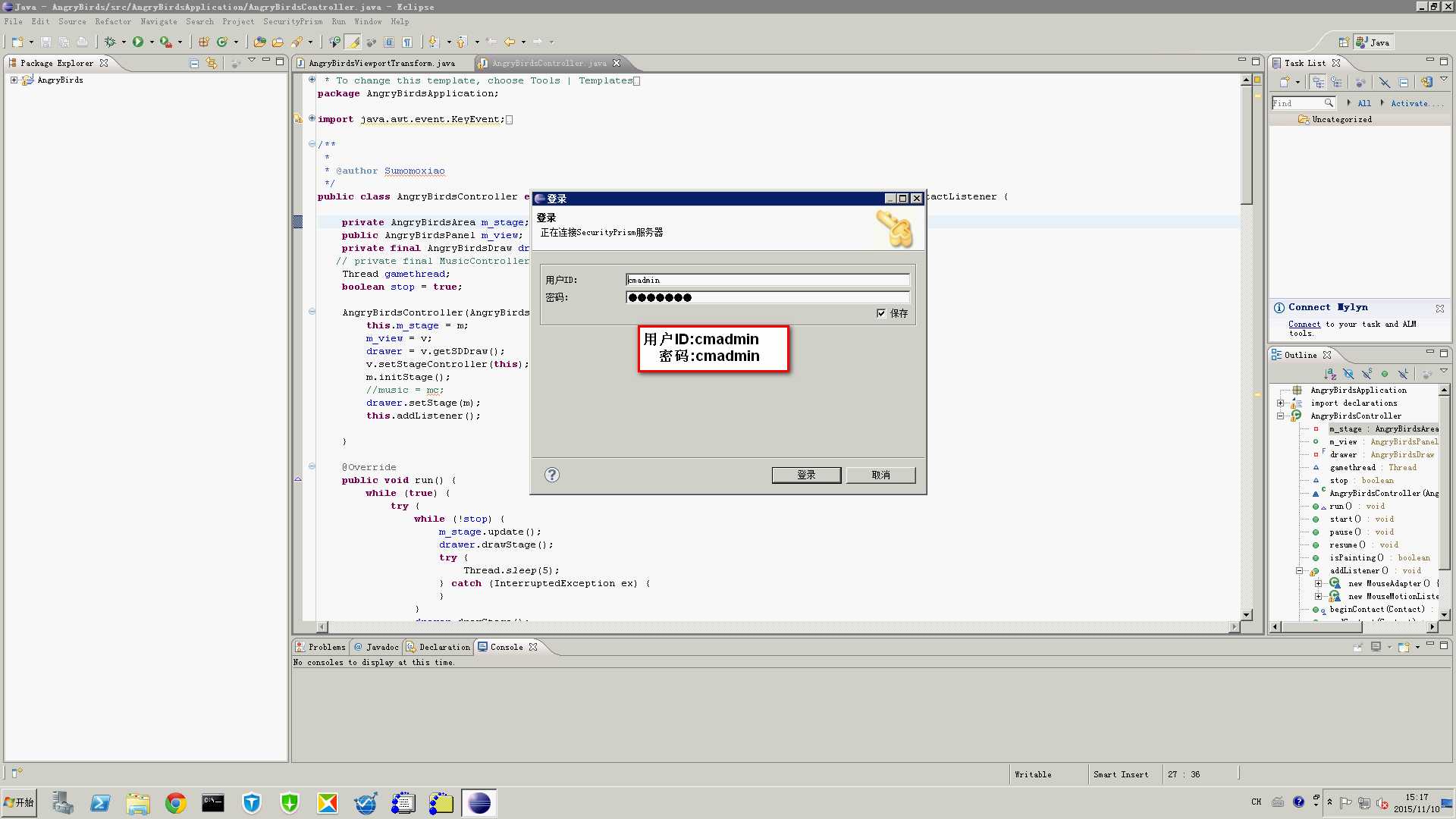The image size is (1456, 819).
Task: Toggle Sort alphabetically in Outline
Action: tap(1330, 374)
